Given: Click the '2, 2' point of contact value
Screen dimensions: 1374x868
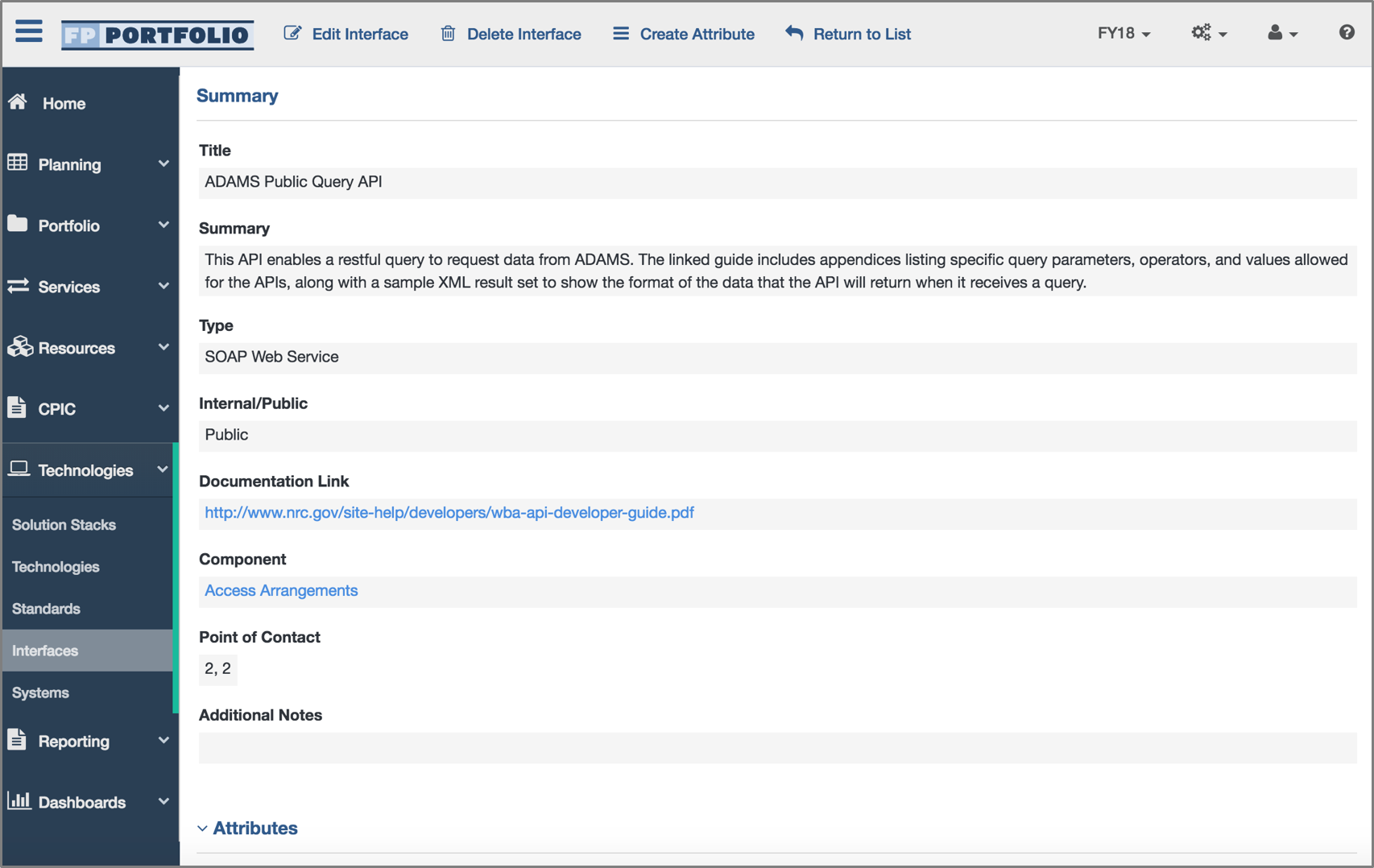Looking at the screenshot, I should pyautogui.click(x=217, y=669).
